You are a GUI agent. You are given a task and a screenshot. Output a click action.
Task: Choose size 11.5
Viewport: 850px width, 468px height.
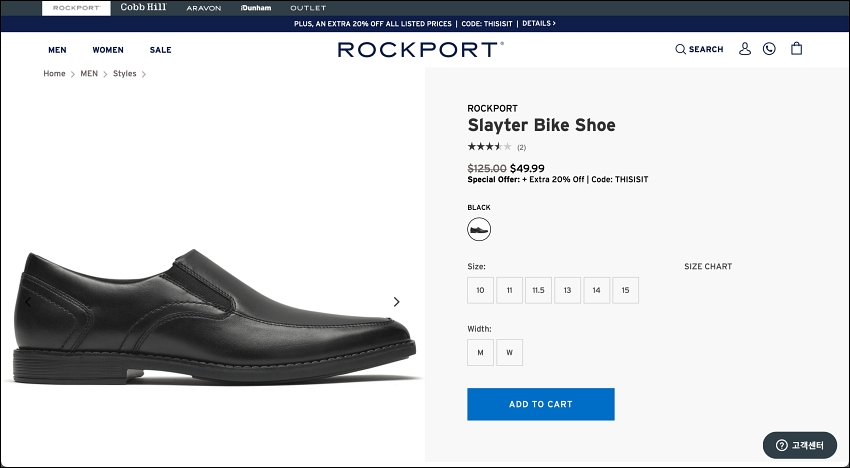click(x=538, y=290)
